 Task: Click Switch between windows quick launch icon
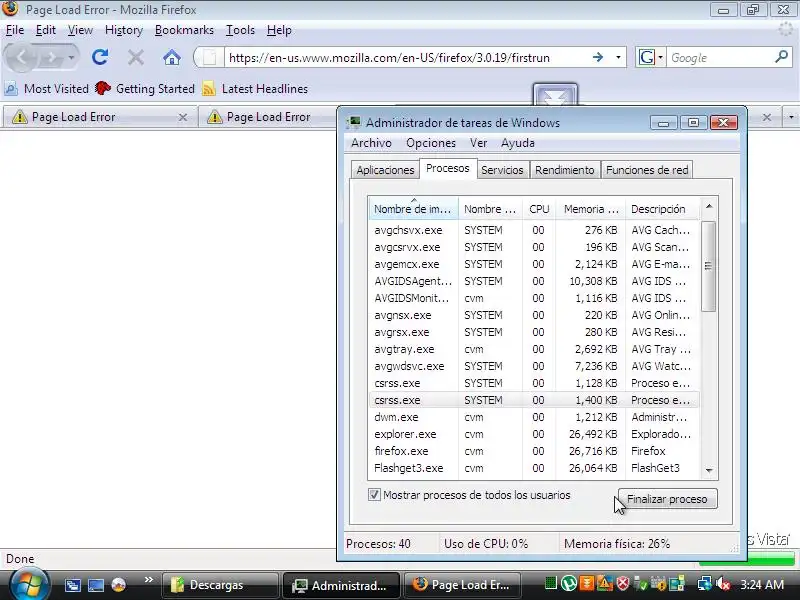[x=72, y=585]
